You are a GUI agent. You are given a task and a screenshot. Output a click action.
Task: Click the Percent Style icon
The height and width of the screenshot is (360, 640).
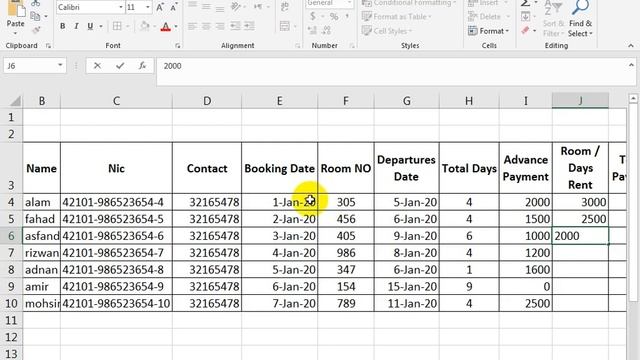(334, 16)
